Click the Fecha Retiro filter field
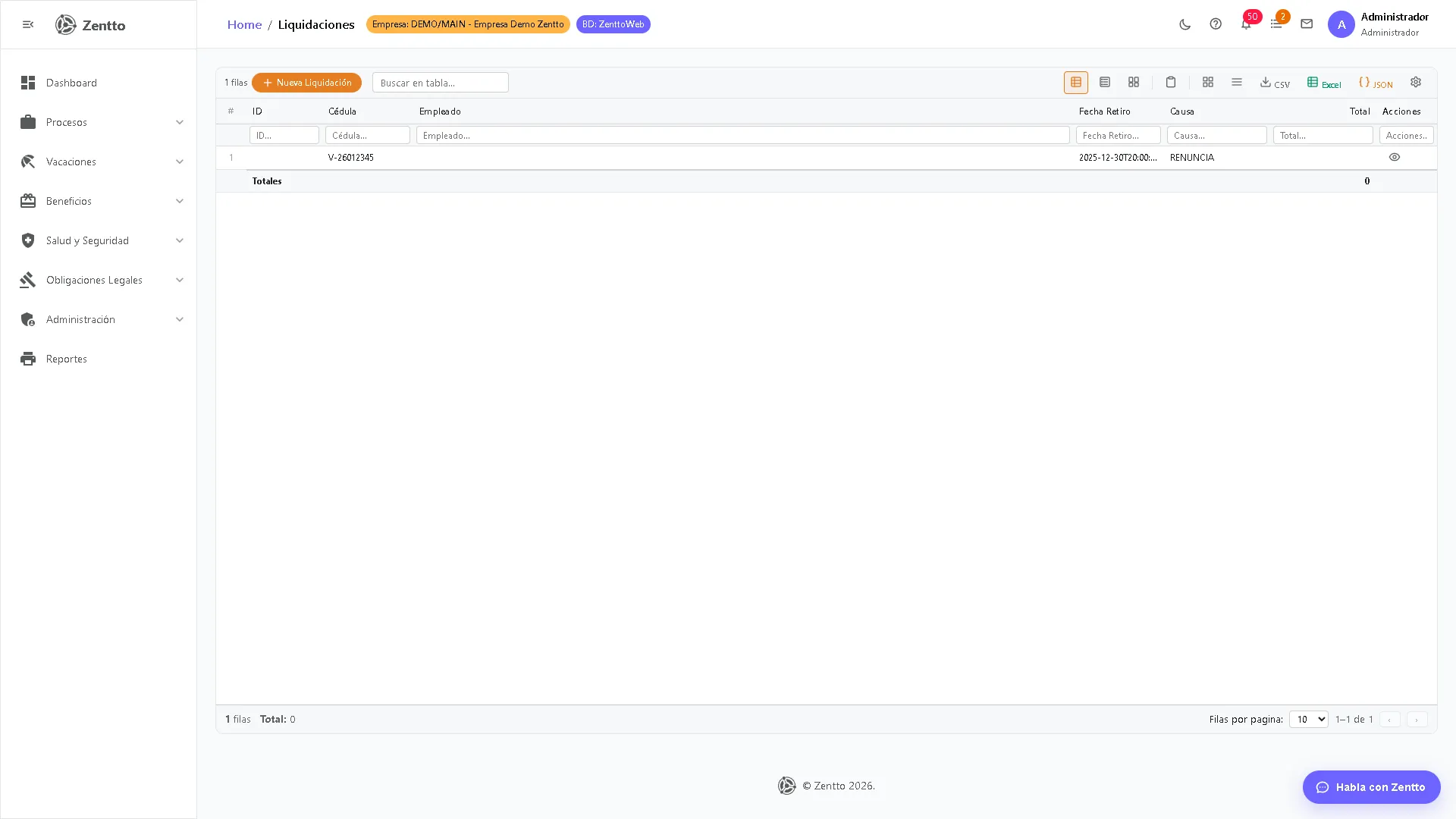The width and height of the screenshot is (1456, 819). [1119, 135]
